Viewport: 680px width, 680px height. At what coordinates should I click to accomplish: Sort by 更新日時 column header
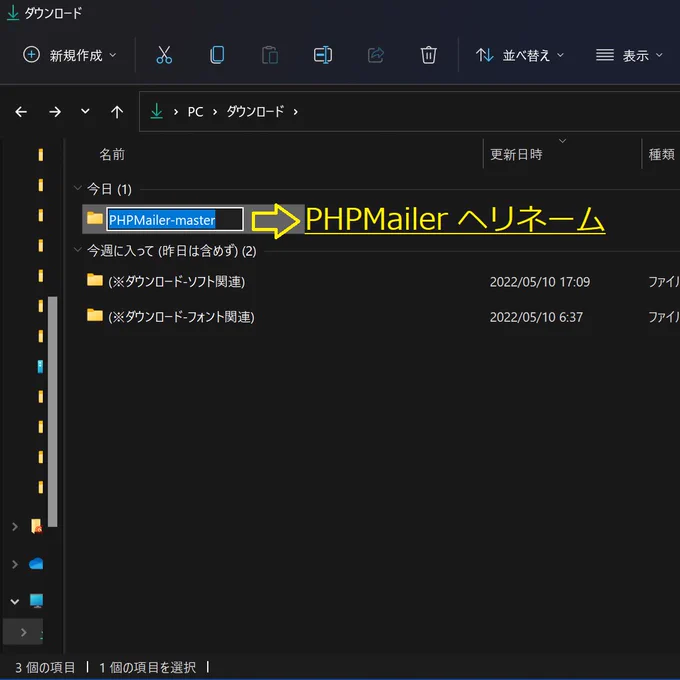[516, 154]
